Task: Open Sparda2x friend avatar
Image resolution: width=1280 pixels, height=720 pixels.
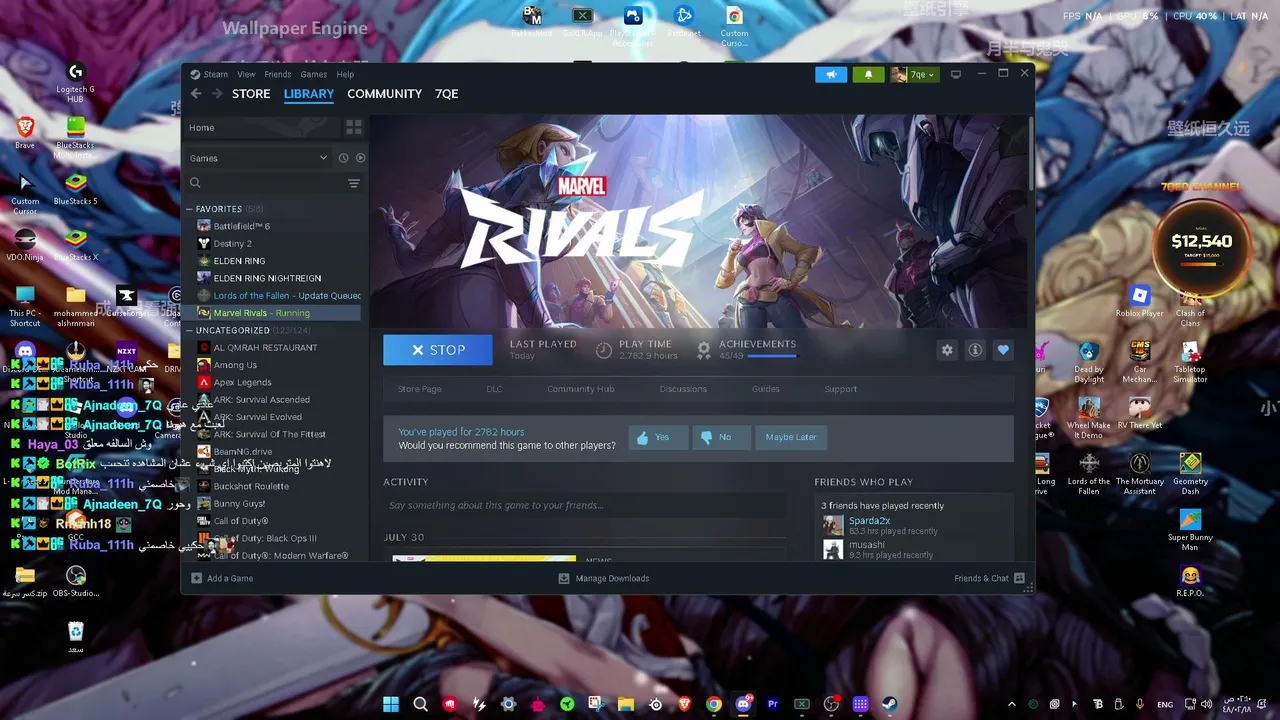Action: pos(833,525)
